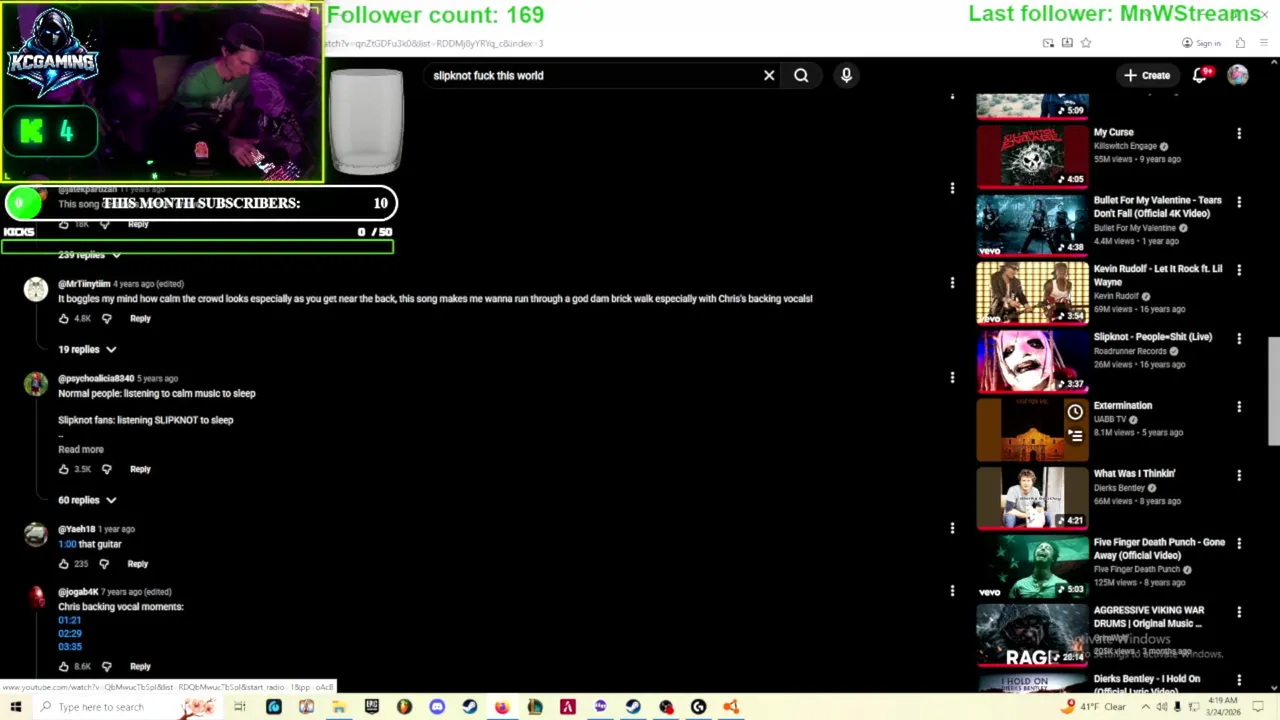1280x720 pixels.
Task: Open options for People=Shit video
Action: pyautogui.click(x=1239, y=339)
